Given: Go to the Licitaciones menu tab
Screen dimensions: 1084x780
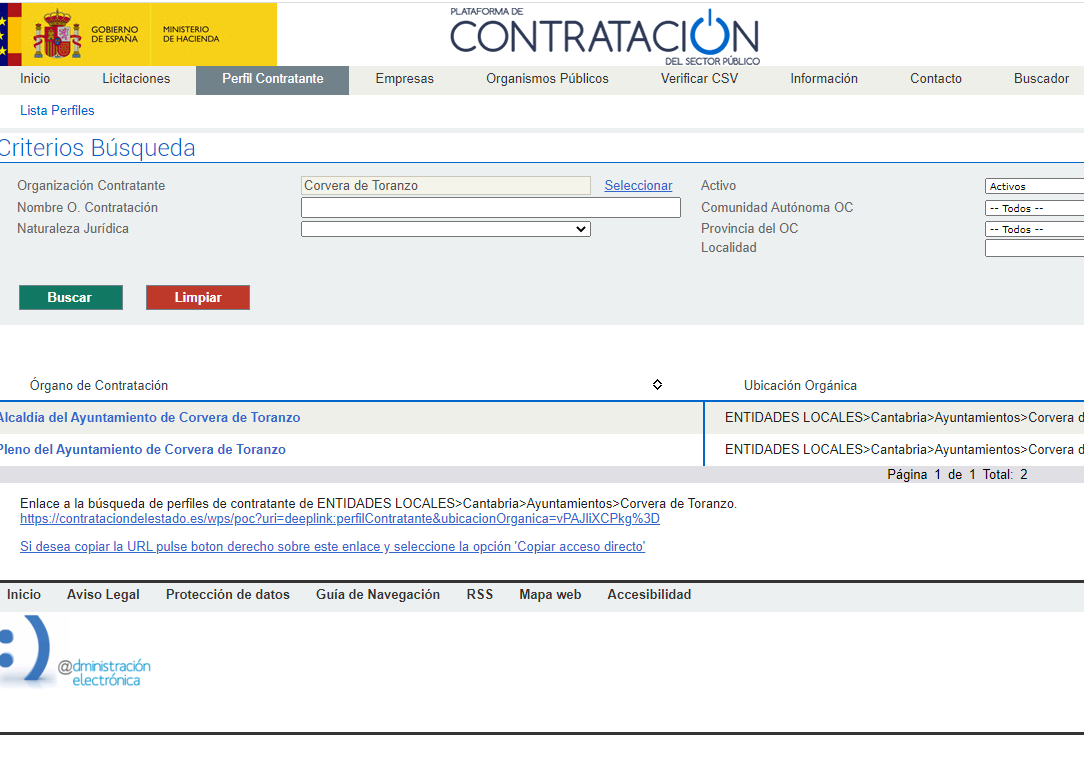Looking at the screenshot, I should click(136, 79).
